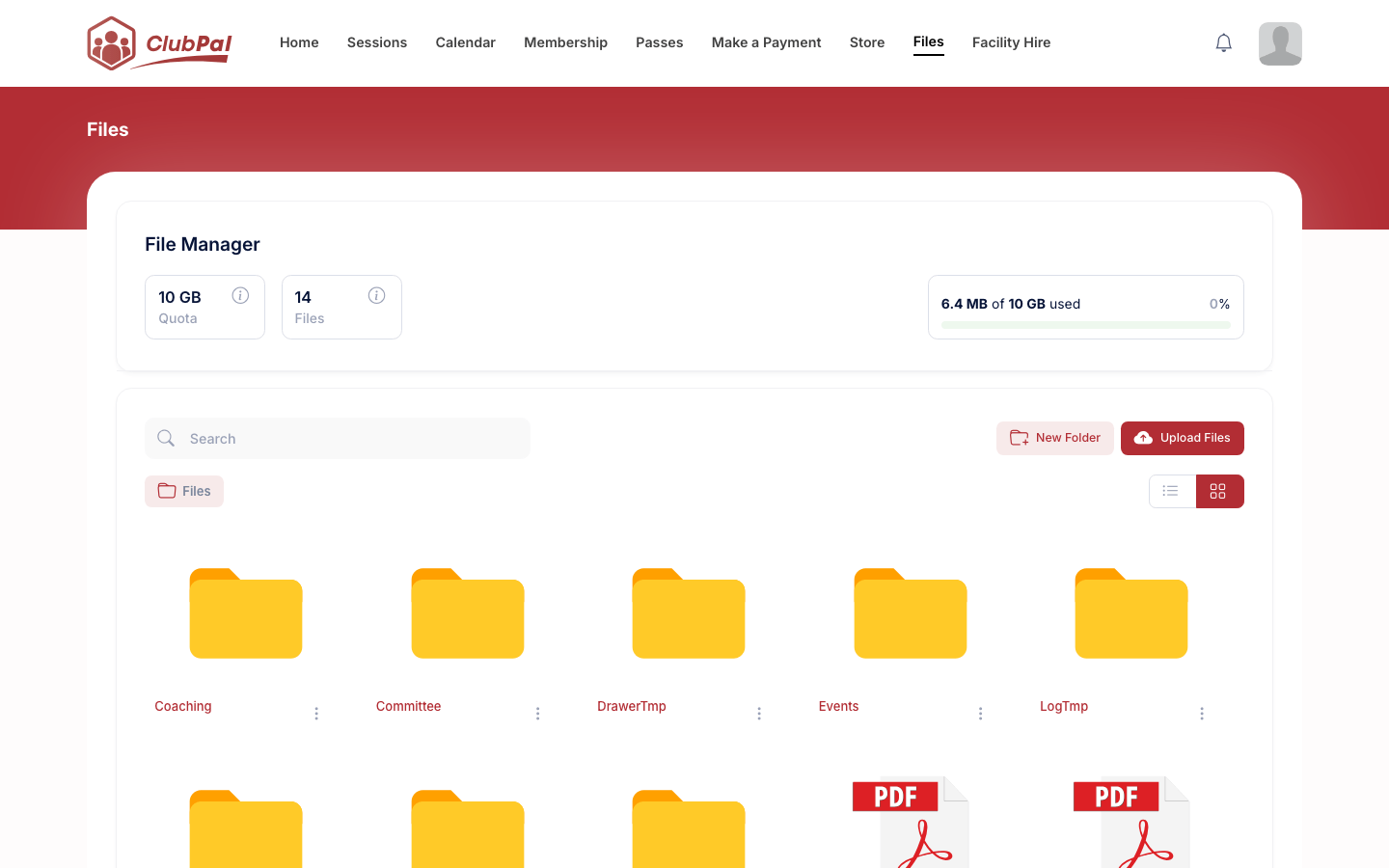1389x868 pixels.
Task: Click the File Manager heading
Action: click(x=203, y=244)
